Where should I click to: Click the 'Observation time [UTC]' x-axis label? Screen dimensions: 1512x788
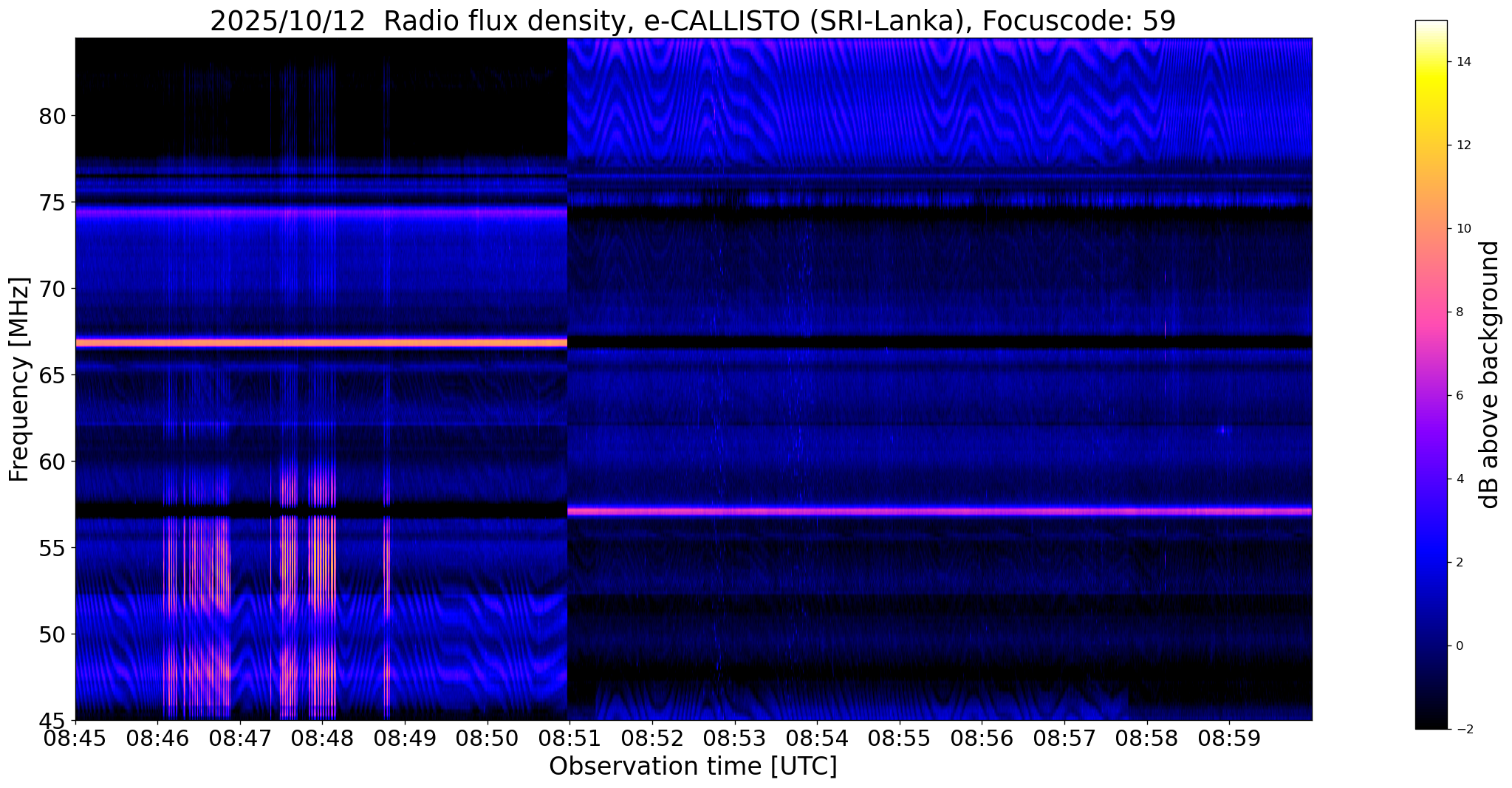click(x=693, y=767)
